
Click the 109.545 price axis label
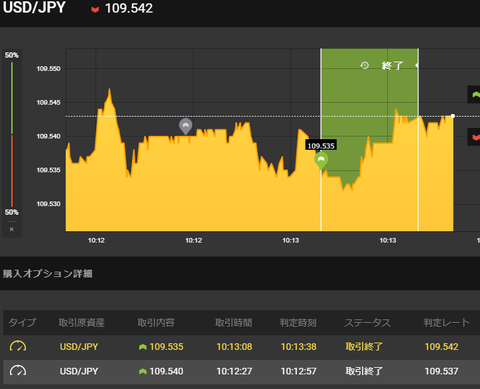coord(49,103)
